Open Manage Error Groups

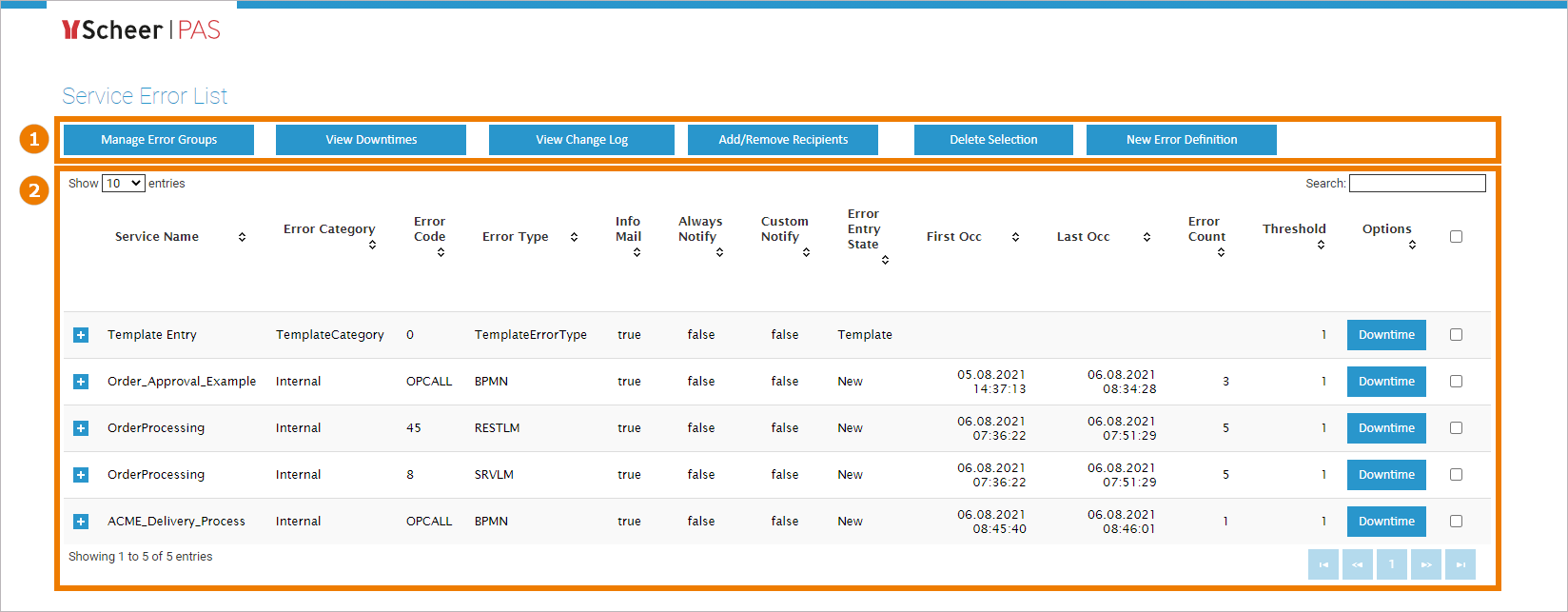click(x=159, y=140)
